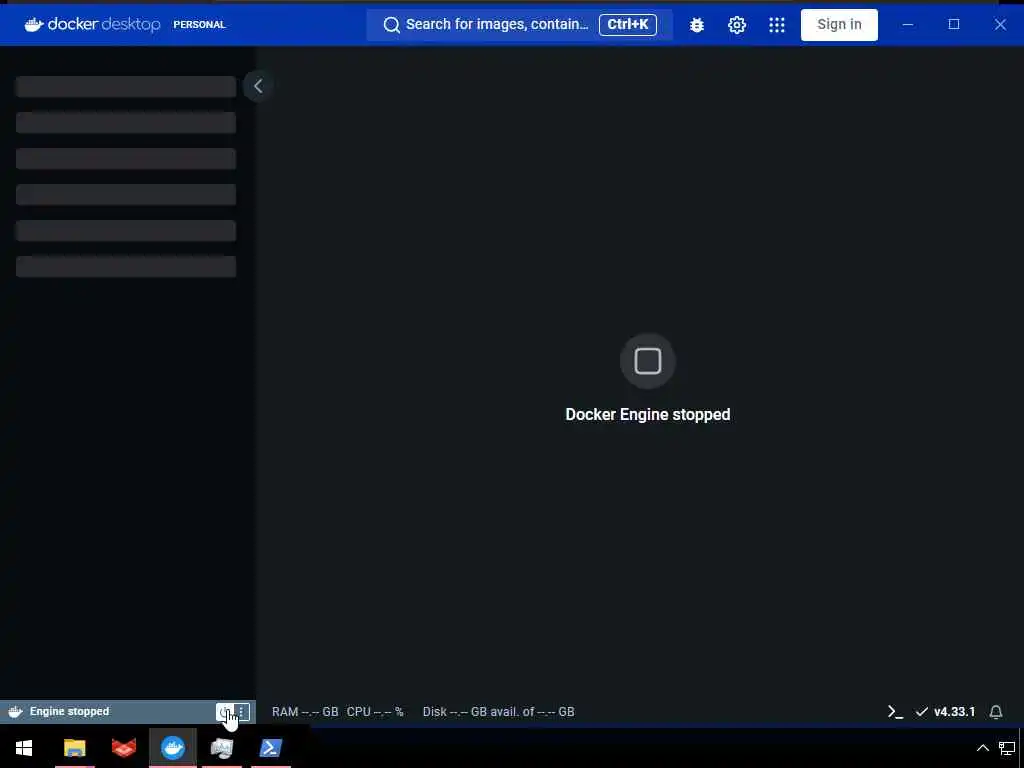This screenshot has height=768, width=1024.
Task: Open Docker Desktop settings gear
Action: pos(737,25)
